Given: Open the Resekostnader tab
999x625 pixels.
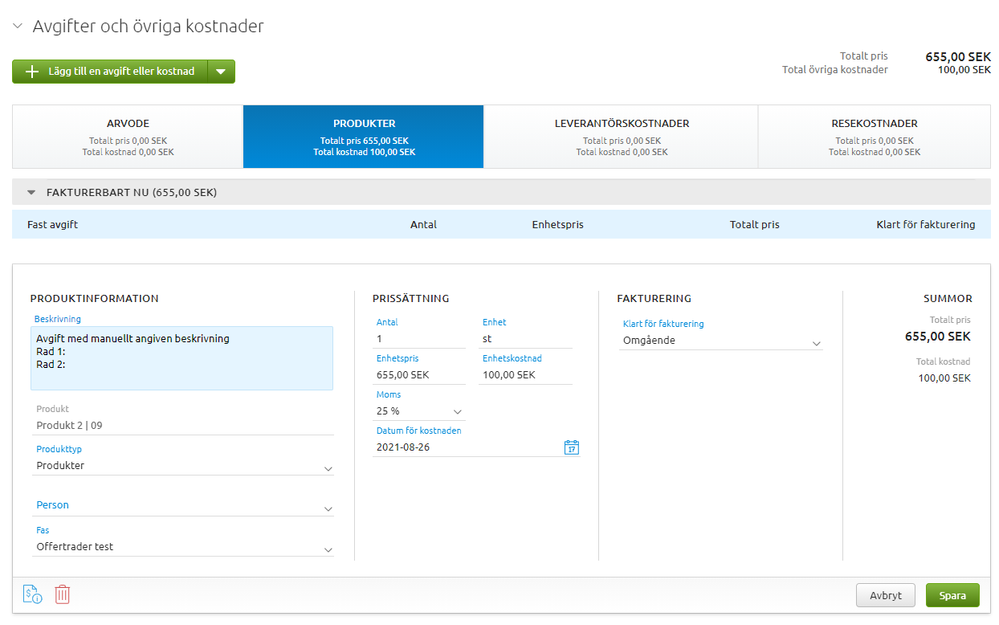Looking at the screenshot, I should [x=874, y=136].
